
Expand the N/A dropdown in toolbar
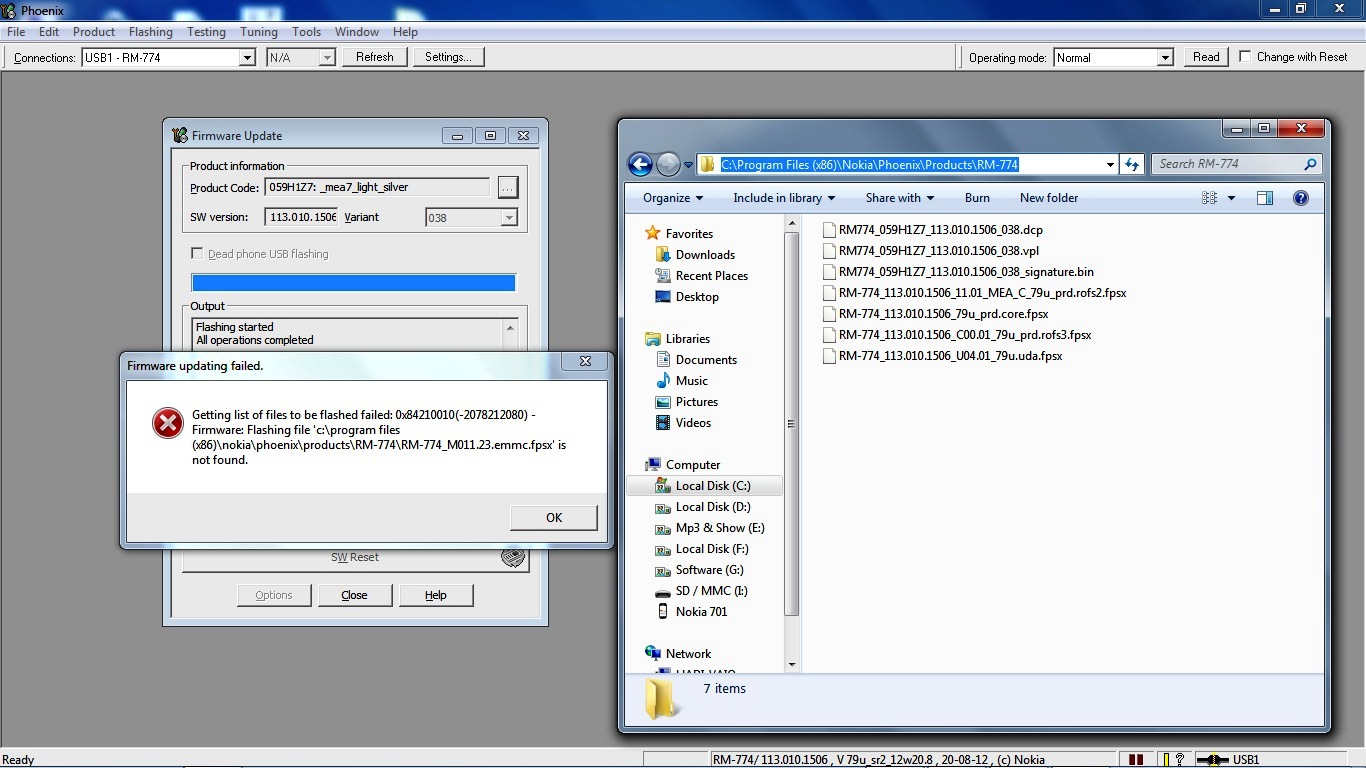[326, 58]
